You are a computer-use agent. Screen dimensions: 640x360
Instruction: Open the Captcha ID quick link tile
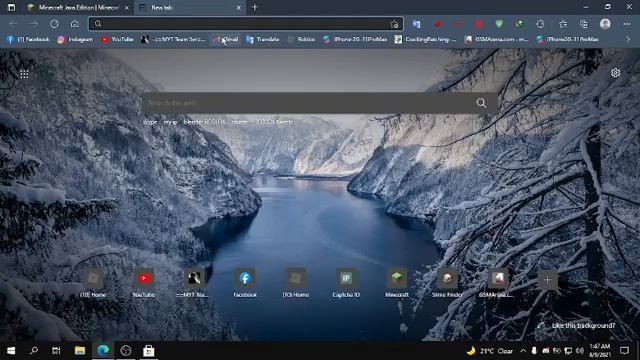pyautogui.click(x=346, y=282)
